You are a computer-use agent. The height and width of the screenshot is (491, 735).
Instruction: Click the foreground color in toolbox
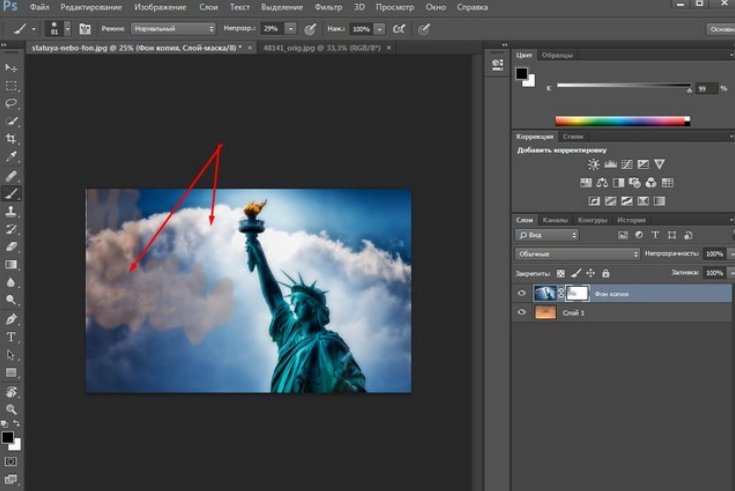[x=7, y=437]
